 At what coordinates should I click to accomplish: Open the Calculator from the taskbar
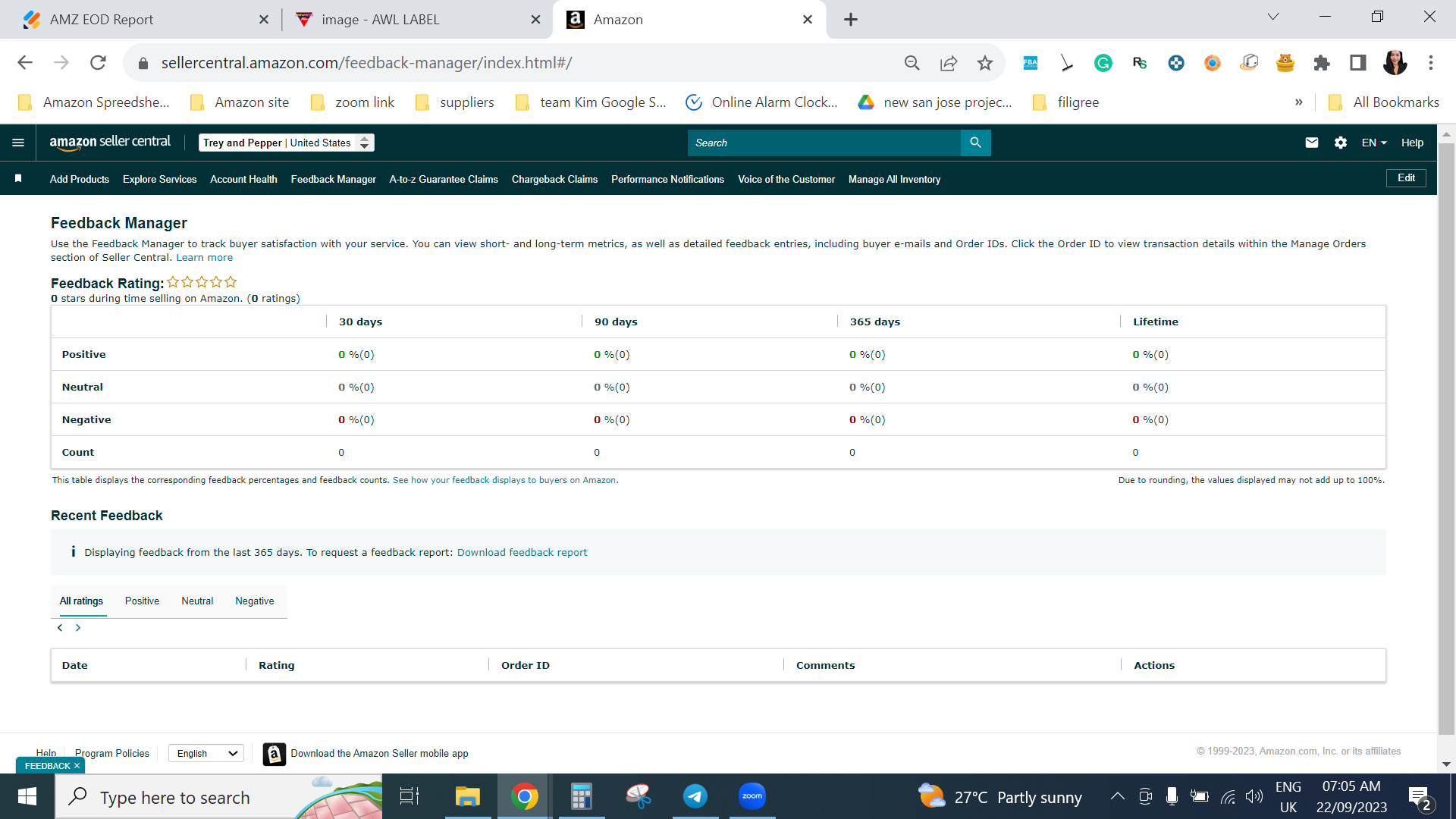tap(582, 796)
